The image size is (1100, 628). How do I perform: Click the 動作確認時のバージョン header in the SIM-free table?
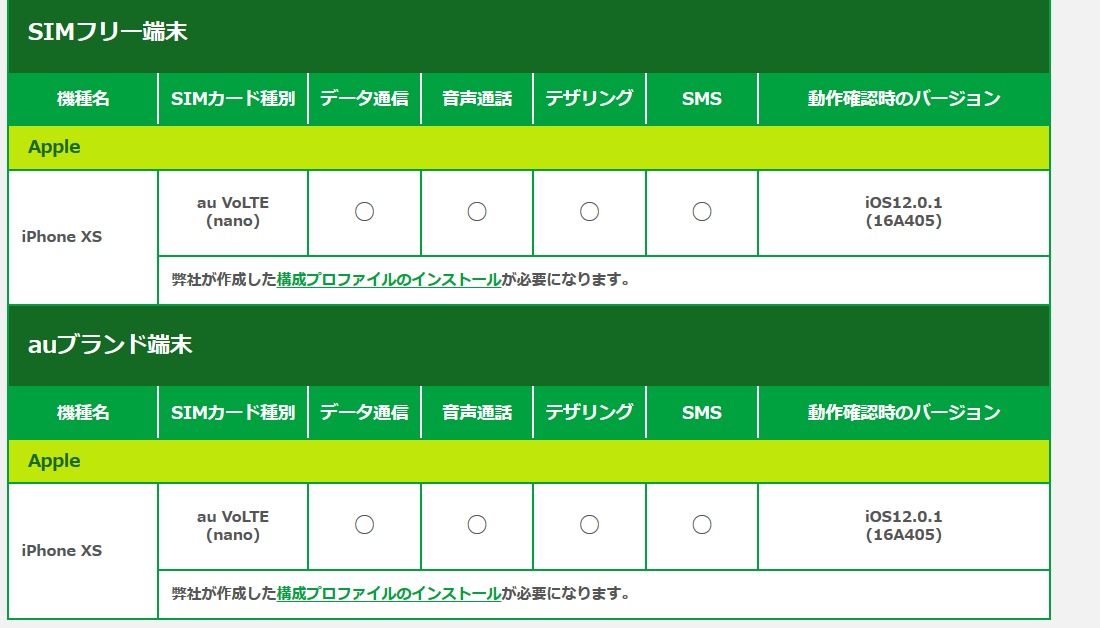tap(904, 99)
